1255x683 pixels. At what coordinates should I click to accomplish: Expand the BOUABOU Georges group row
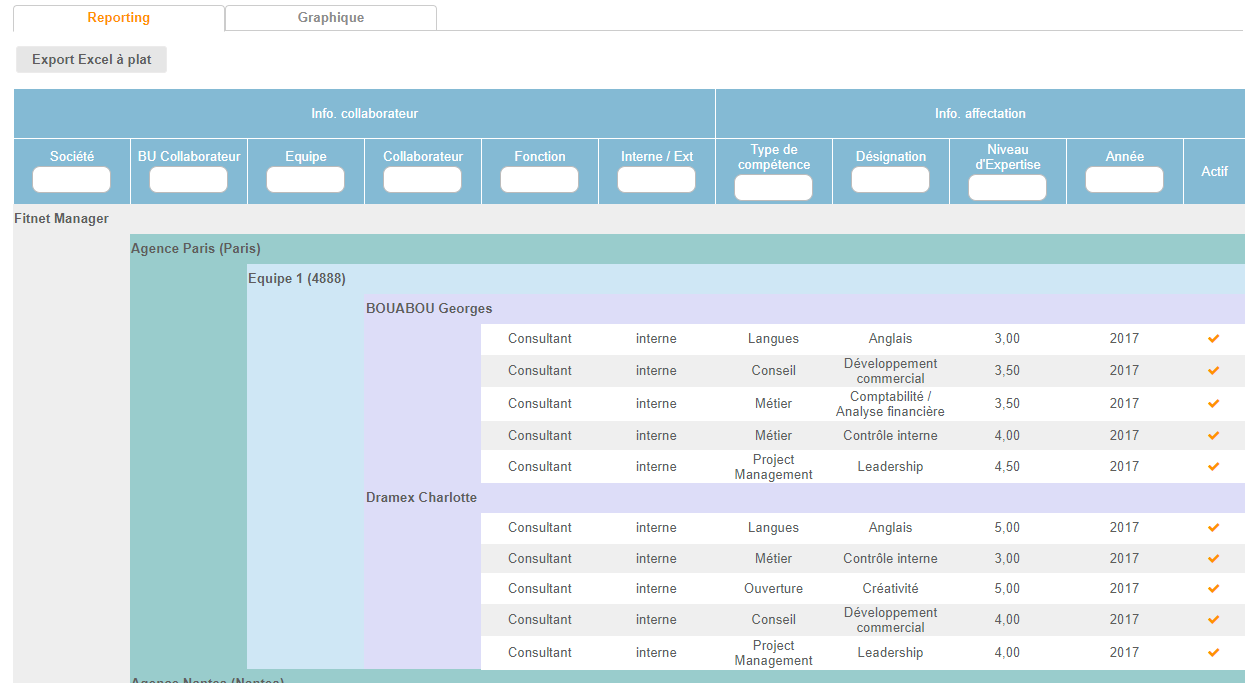(x=429, y=309)
